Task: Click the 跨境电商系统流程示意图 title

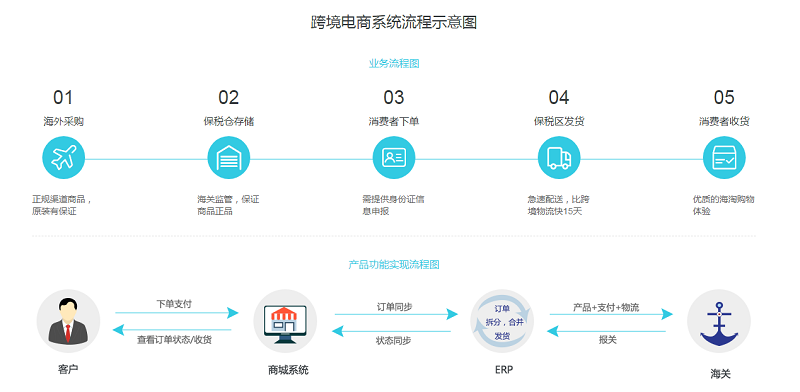Action: point(394,22)
